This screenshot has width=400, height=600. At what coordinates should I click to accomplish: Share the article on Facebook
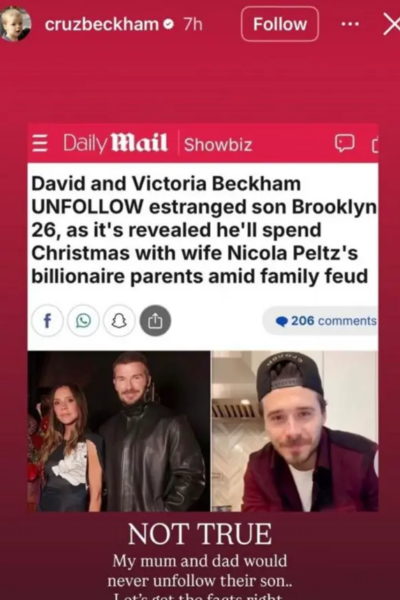pyautogui.click(x=47, y=321)
